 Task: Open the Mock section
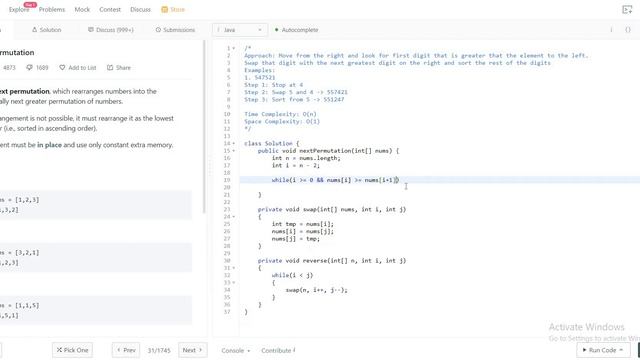coord(82,9)
